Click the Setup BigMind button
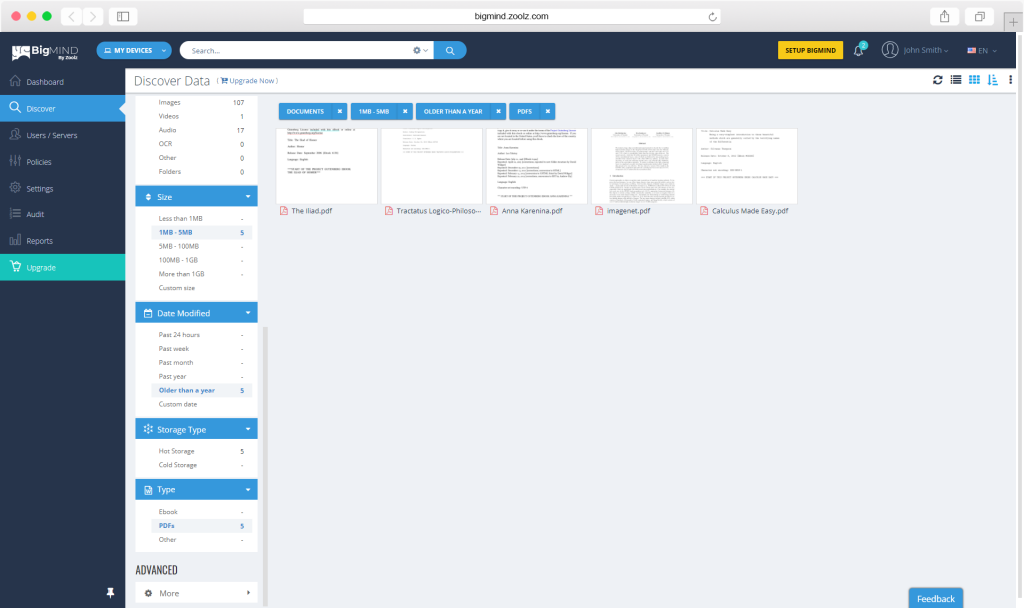This screenshot has width=1024, height=608. pyautogui.click(x=810, y=50)
